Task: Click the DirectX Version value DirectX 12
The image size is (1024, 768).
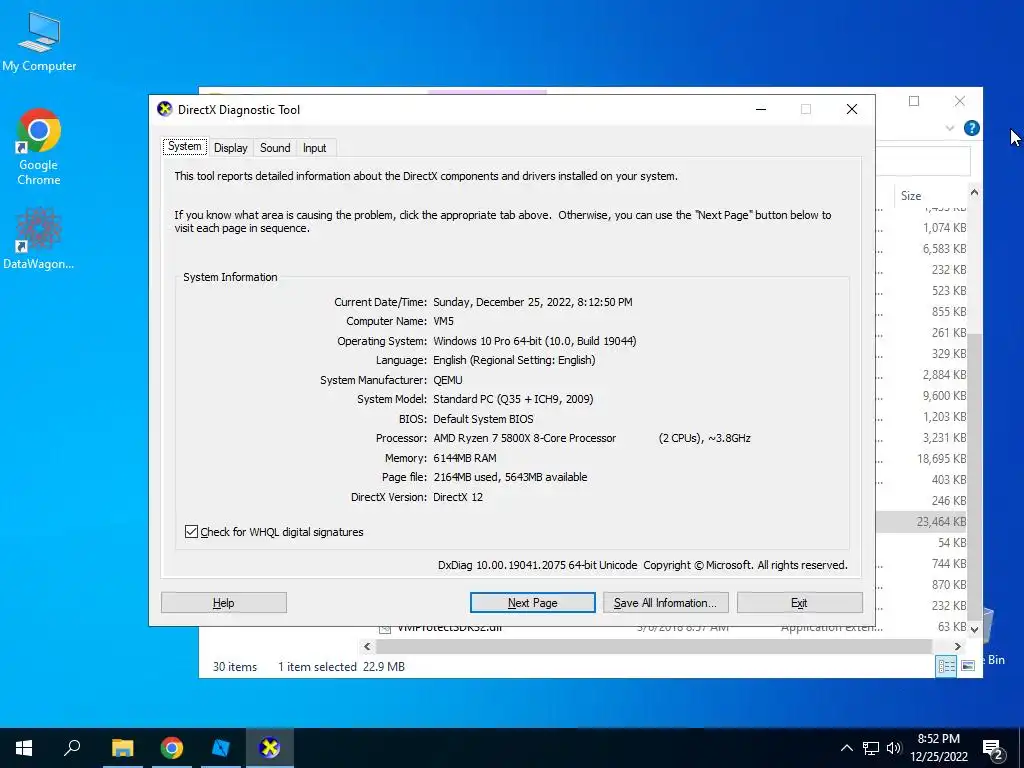Action: click(458, 497)
